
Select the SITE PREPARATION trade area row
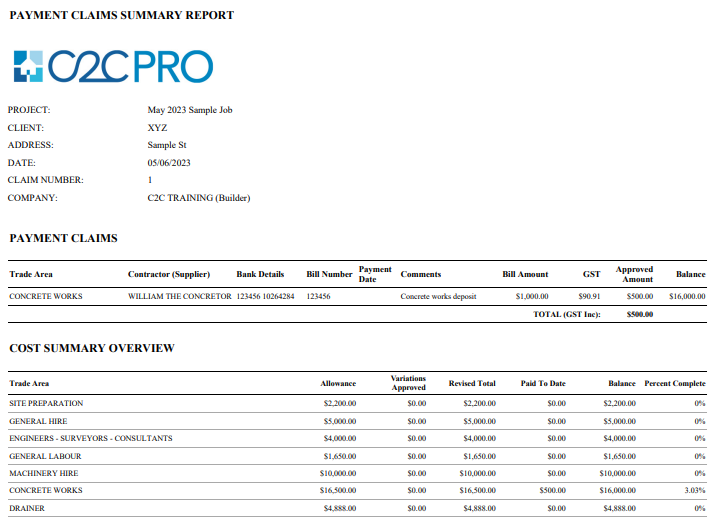click(x=46, y=403)
